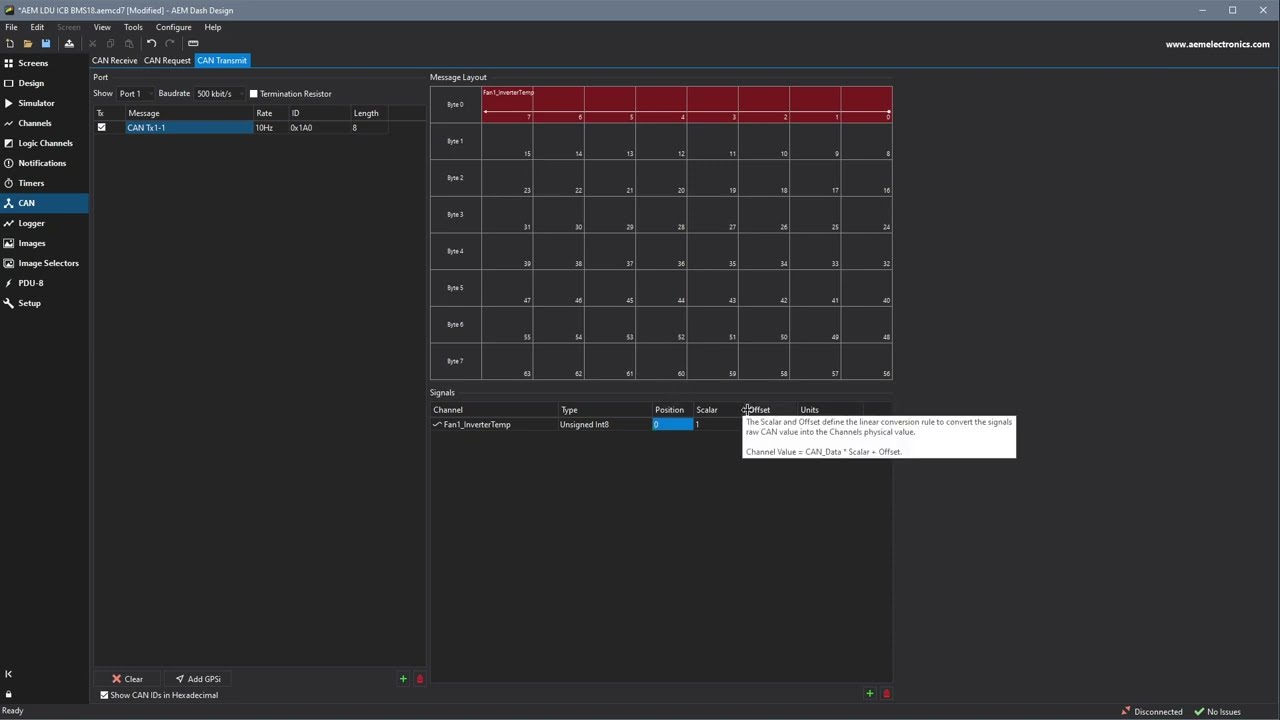Select the CAN sidebar section
The width and height of the screenshot is (1280, 720).
click(44, 203)
